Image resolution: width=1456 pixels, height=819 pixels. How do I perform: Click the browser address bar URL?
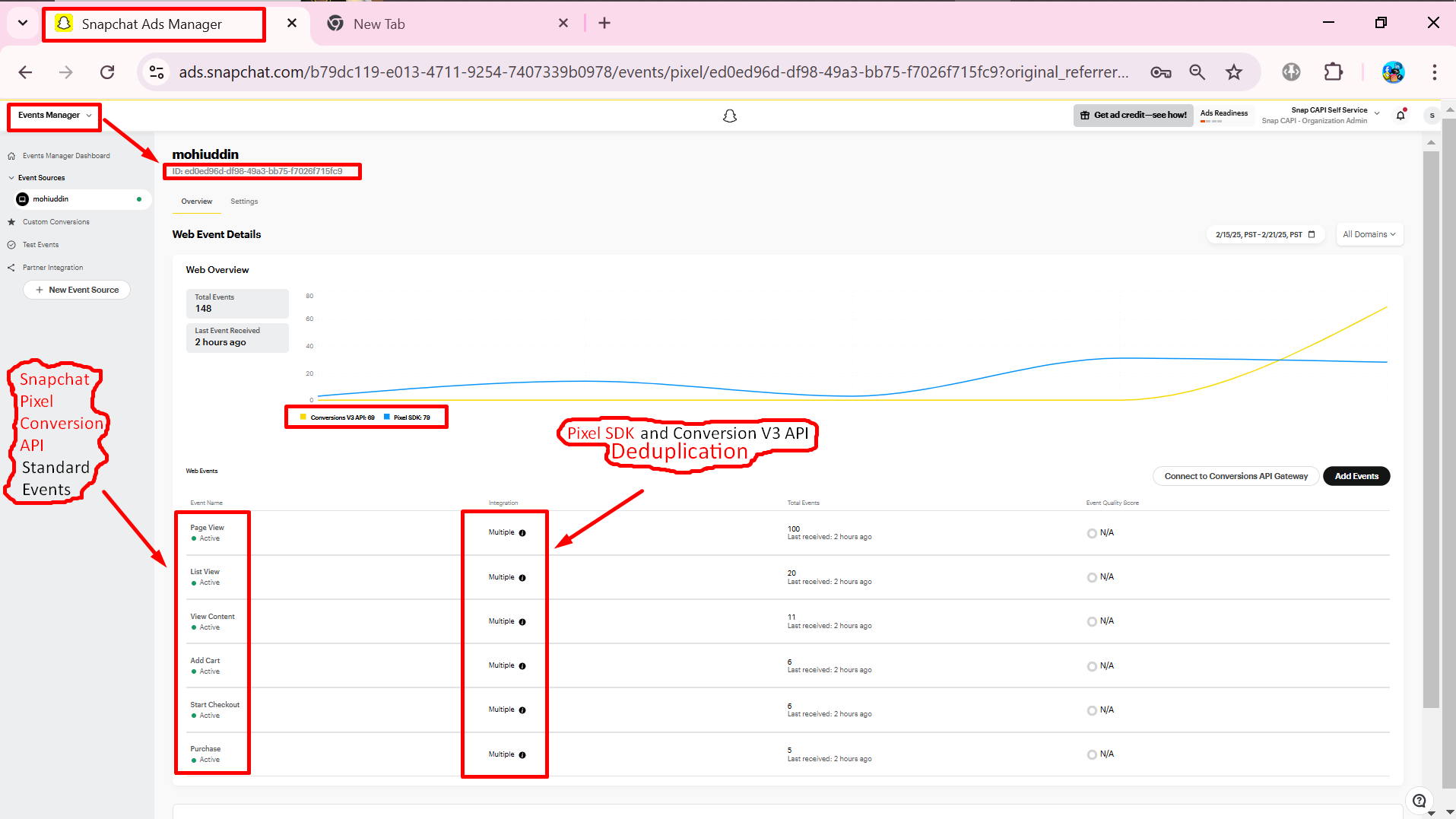pyautogui.click(x=654, y=72)
